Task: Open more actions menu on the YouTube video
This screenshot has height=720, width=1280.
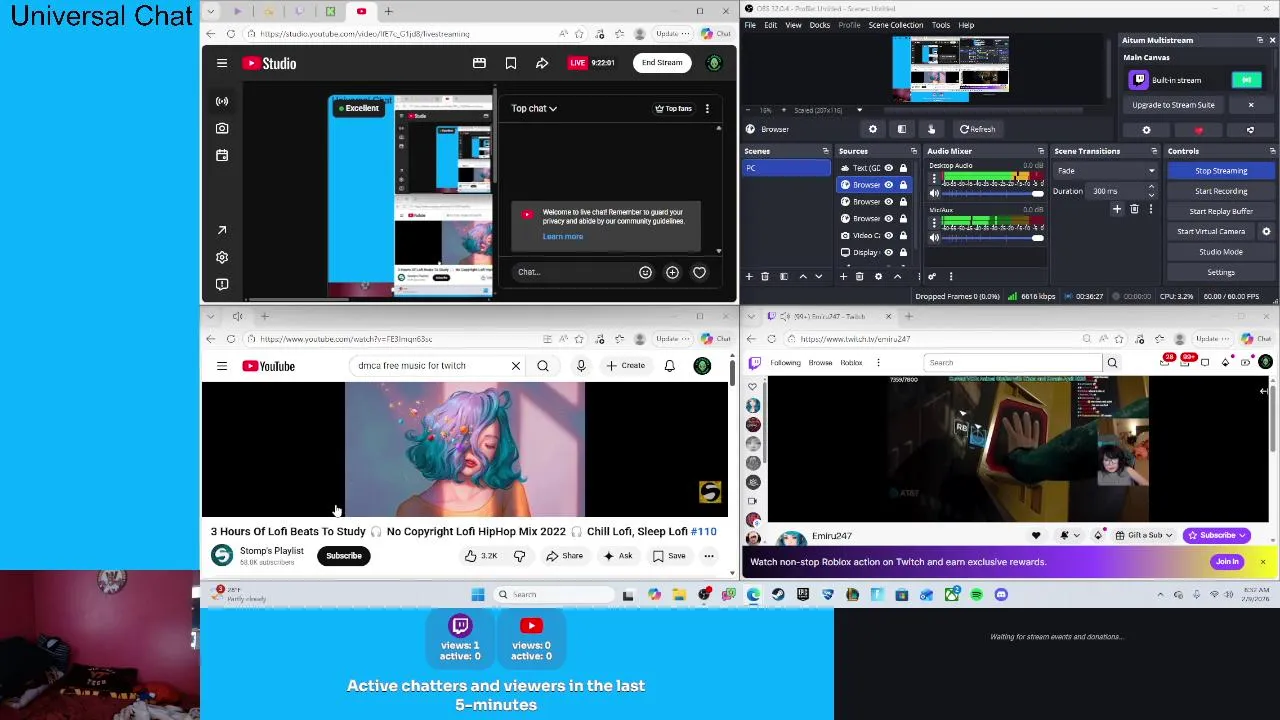Action: [709, 556]
